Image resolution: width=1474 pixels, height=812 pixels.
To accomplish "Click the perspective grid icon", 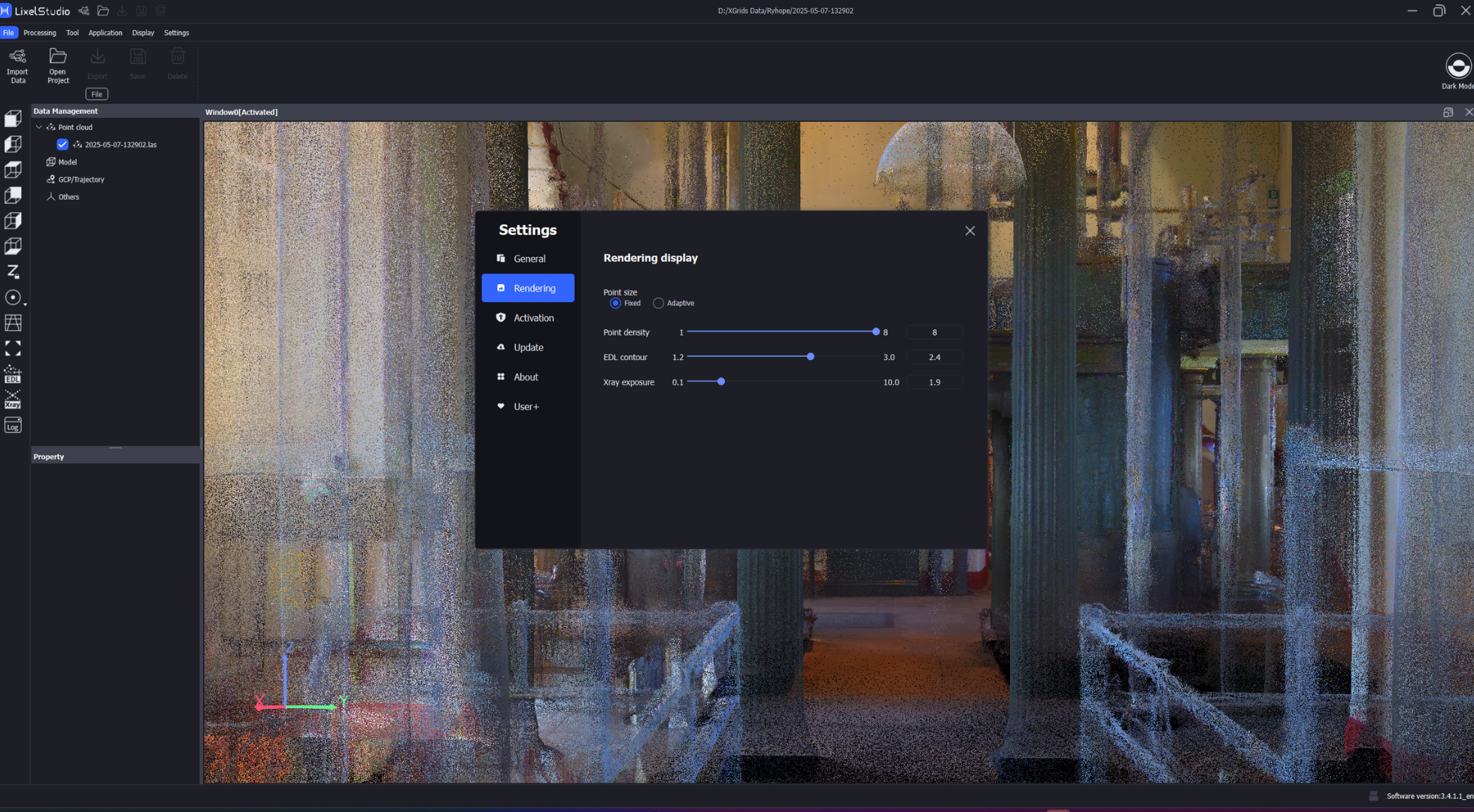I will pos(13,323).
